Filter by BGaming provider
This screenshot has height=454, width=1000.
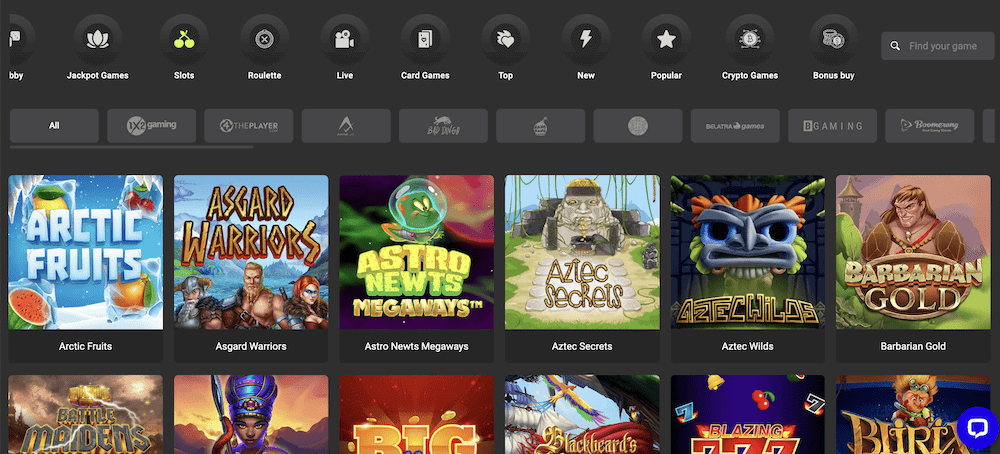(x=833, y=126)
